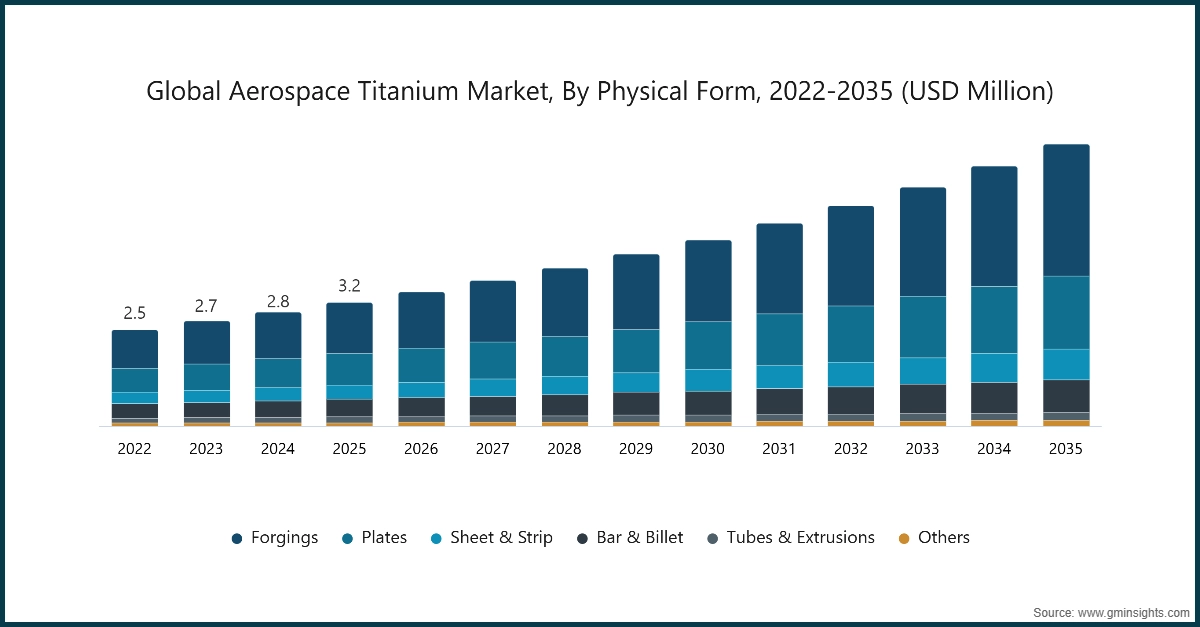This screenshot has height=627, width=1200.
Task: Click the Sheet & Strip legend dot
Action: (x=436, y=538)
